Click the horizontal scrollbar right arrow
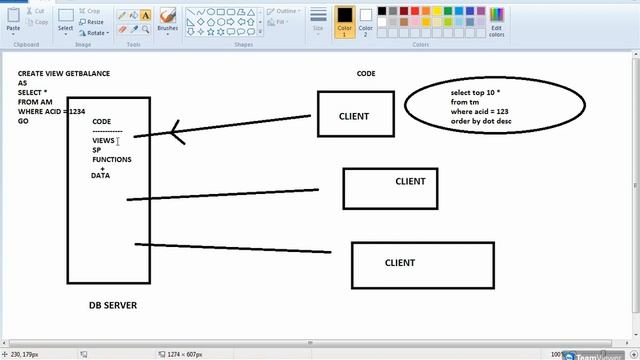 pos(628,343)
